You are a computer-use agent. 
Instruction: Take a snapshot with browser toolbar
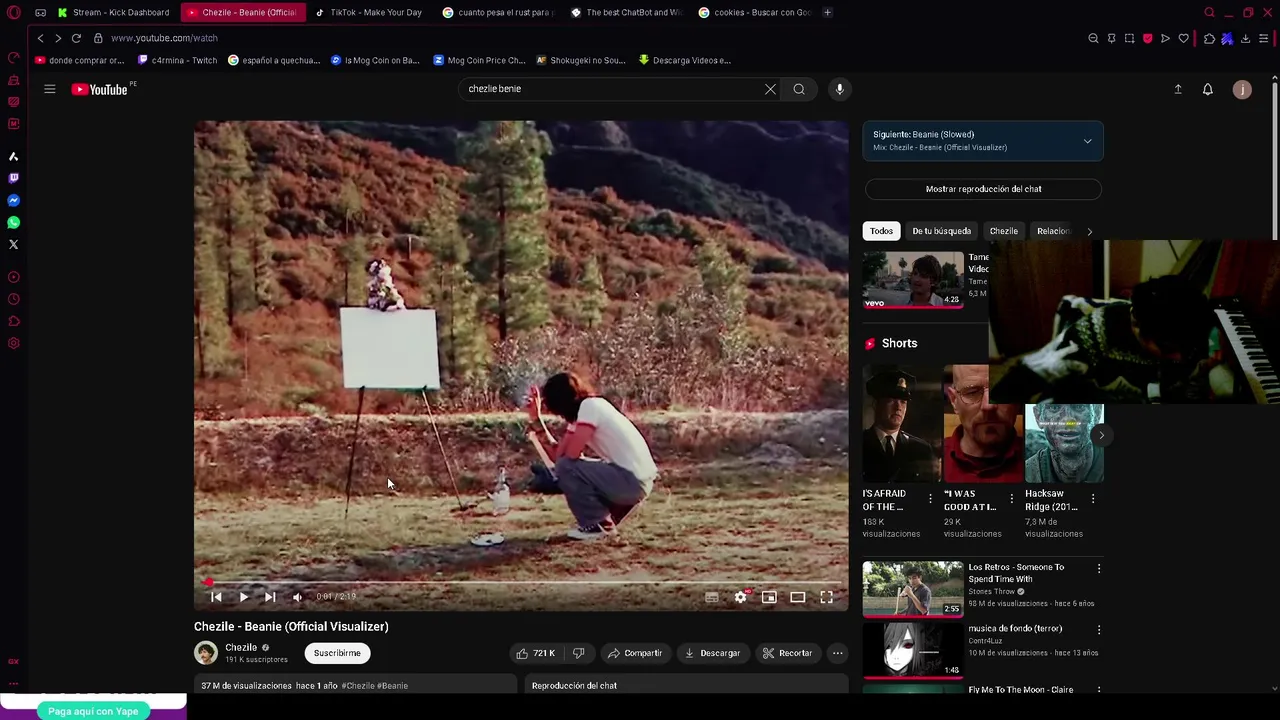(1129, 38)
